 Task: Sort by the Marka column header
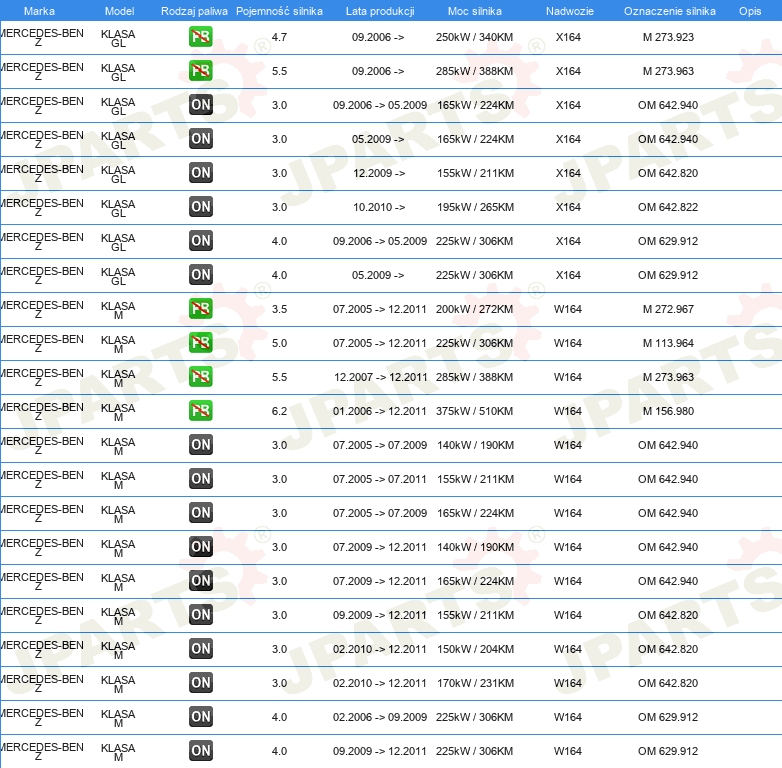coord(38,10)
